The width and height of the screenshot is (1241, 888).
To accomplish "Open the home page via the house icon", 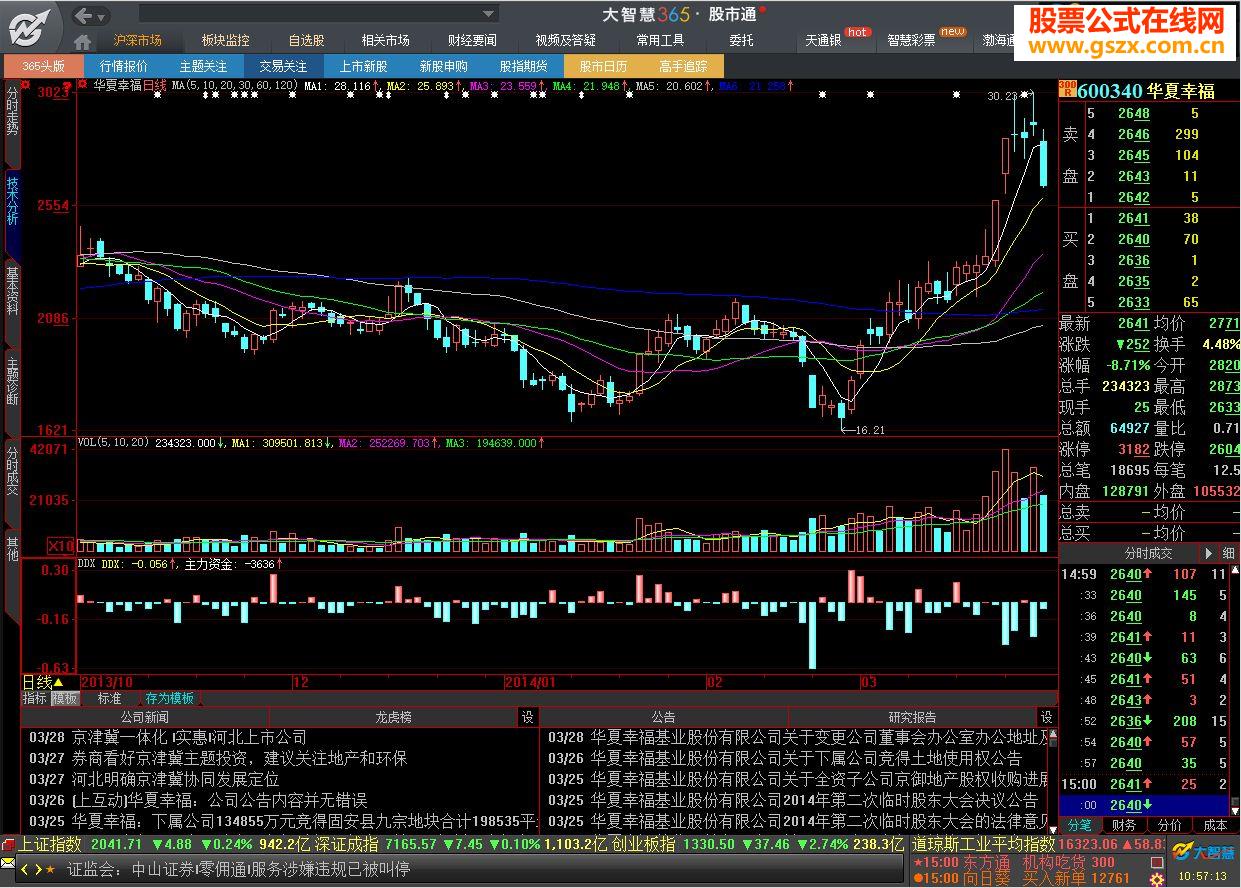I will pyautogui.click(x=84, y=41).
